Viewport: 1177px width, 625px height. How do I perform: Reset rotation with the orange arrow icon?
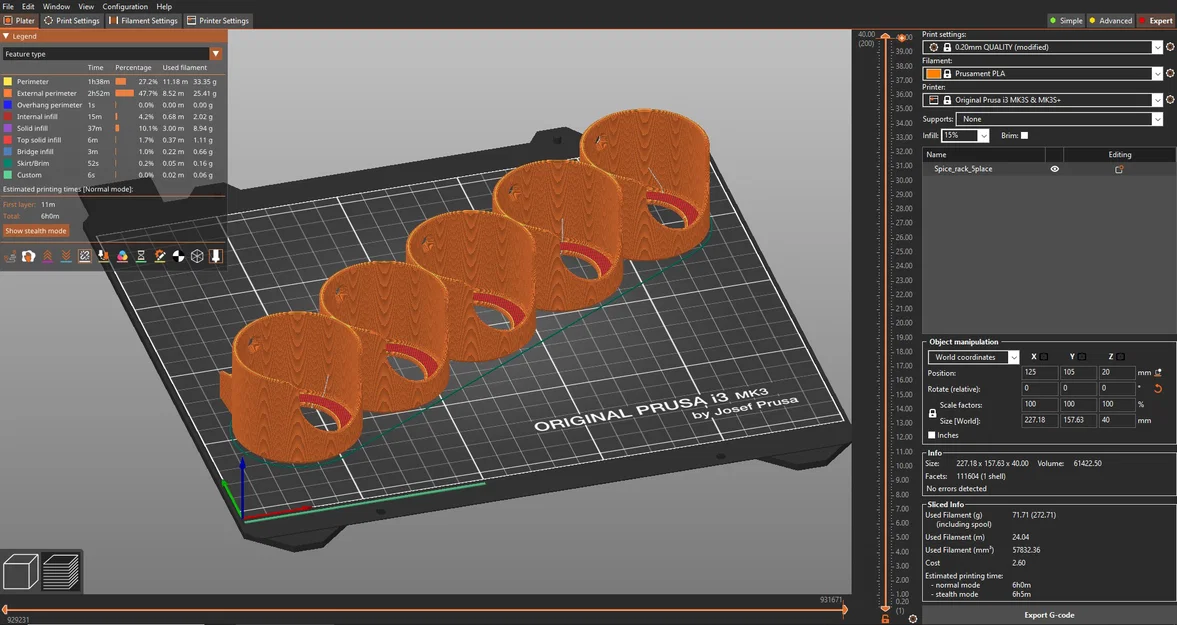coord(1157,389)
